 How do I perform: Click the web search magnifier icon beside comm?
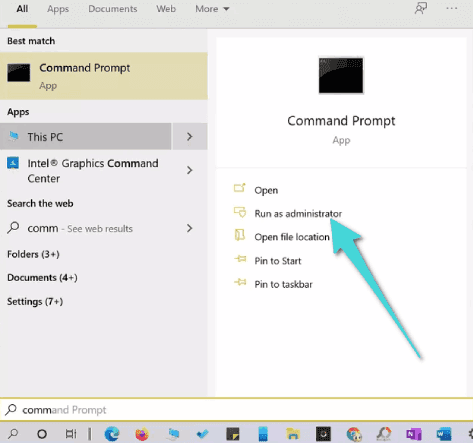pos(13,228)
